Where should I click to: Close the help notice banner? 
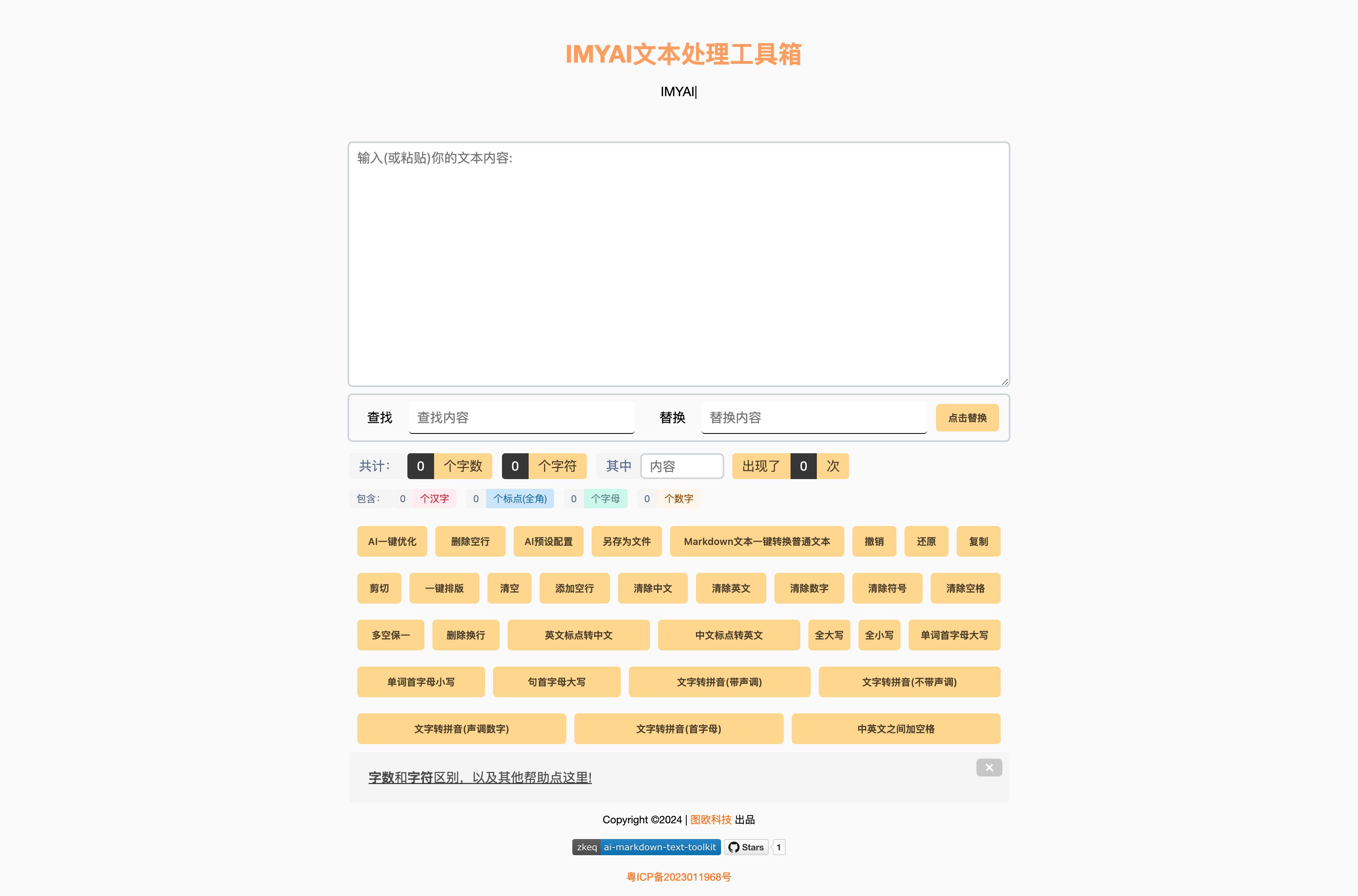pos(989,768)
